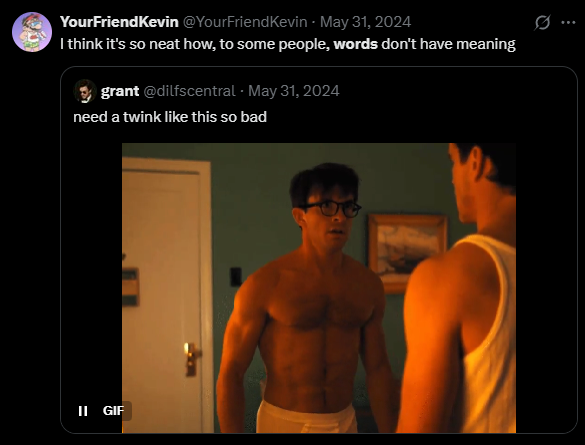Pause the playing GIF

point(83,411)
